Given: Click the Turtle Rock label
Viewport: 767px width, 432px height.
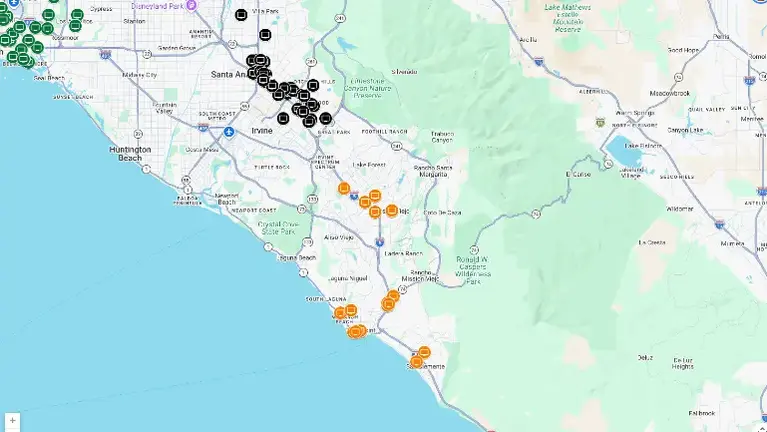Looking at the screenshot, I should [272, 167].
